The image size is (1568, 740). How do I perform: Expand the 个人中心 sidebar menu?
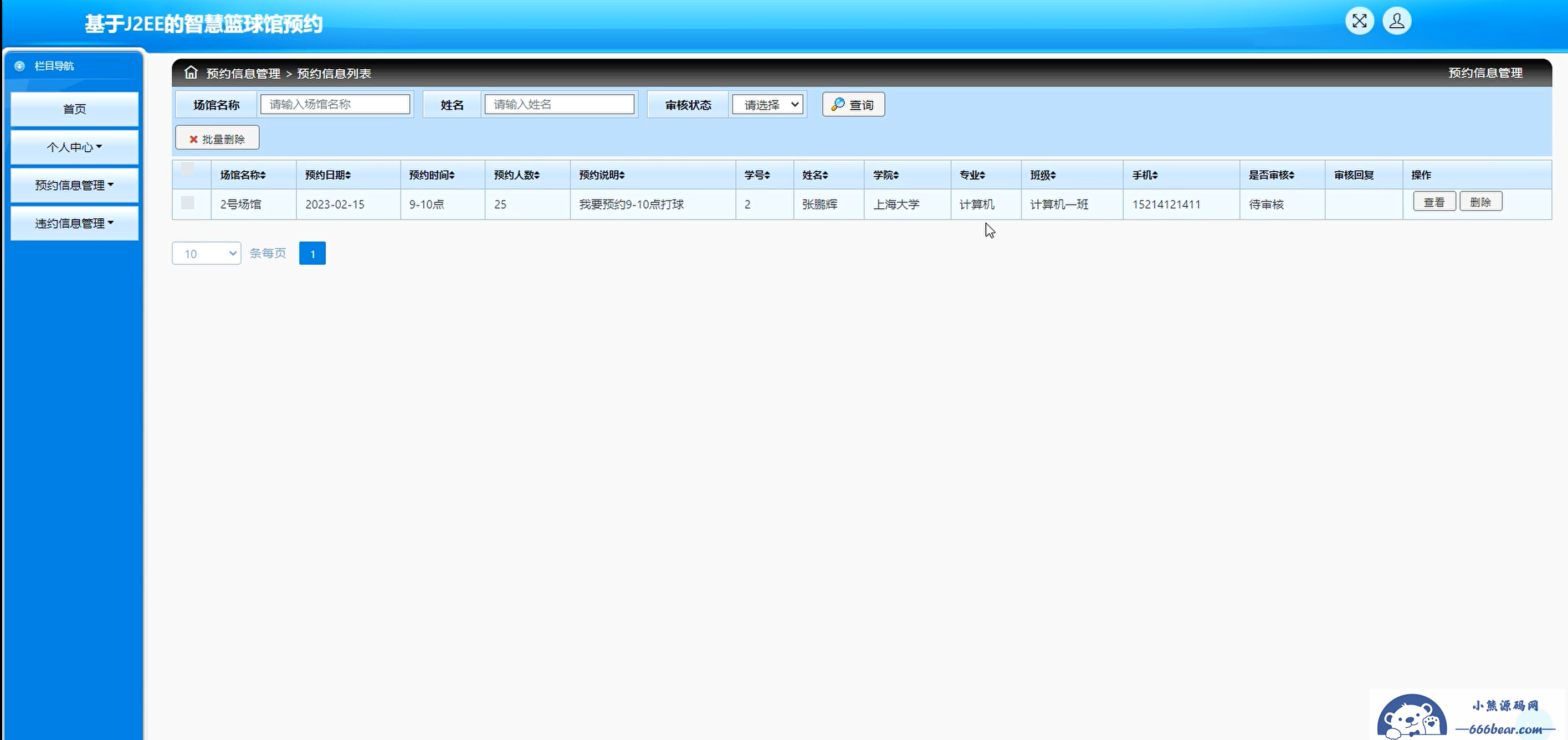click(74, 147)
